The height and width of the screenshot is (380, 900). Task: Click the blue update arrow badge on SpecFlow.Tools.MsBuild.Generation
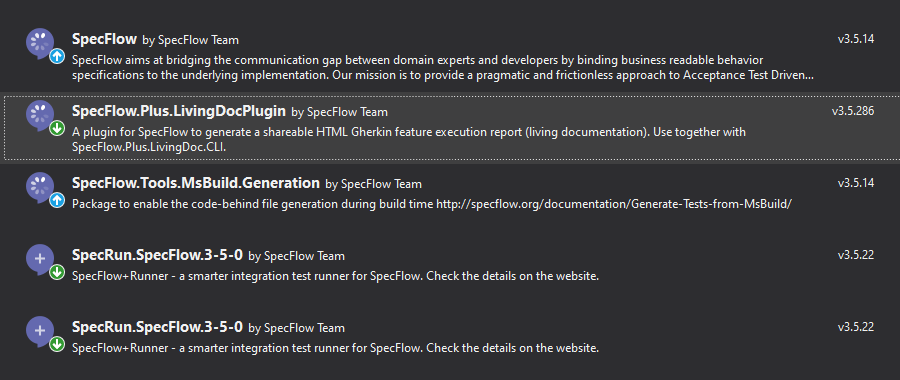[x=56, y=200]
